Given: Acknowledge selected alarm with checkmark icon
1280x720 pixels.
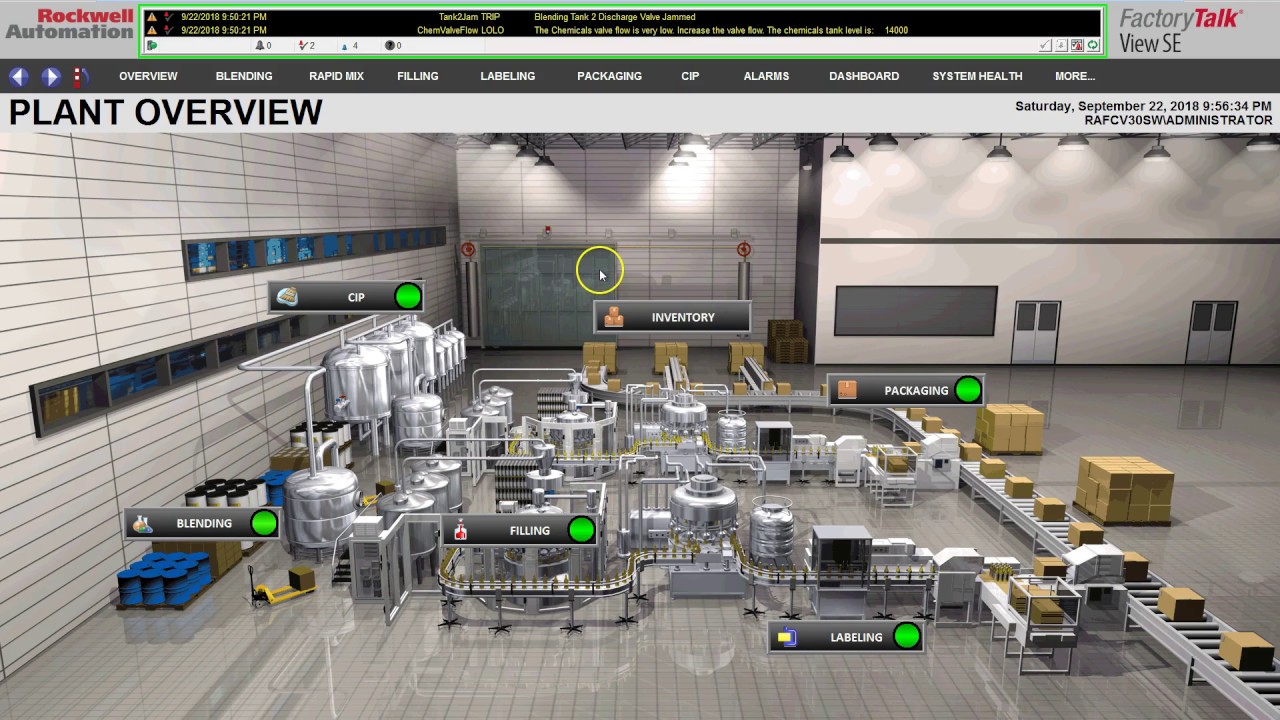Looking at the screenshot, I should pyautogui.click(x=1046, y=45).
